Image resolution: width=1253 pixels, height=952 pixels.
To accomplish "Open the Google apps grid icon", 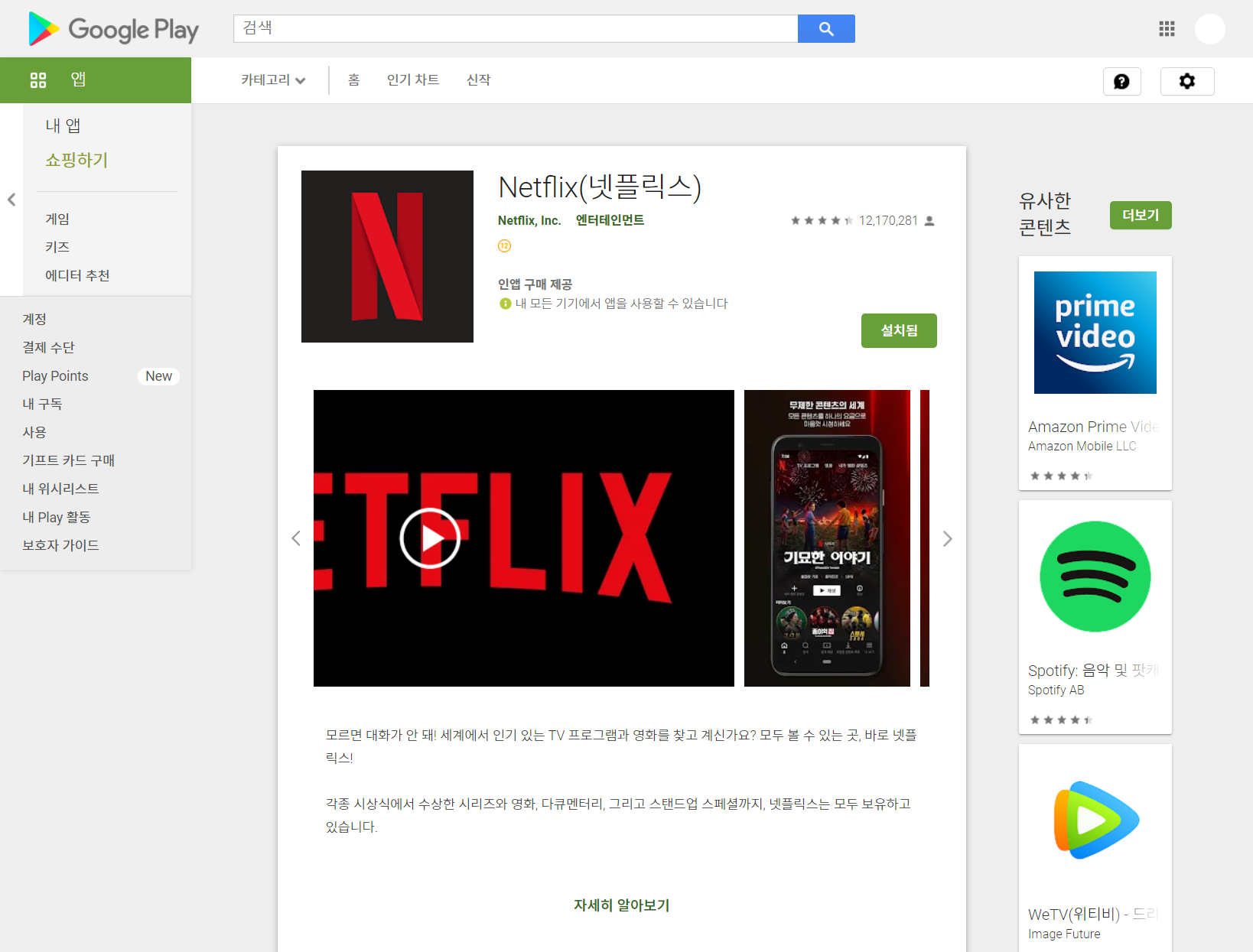I will [x=1167, y=29].
